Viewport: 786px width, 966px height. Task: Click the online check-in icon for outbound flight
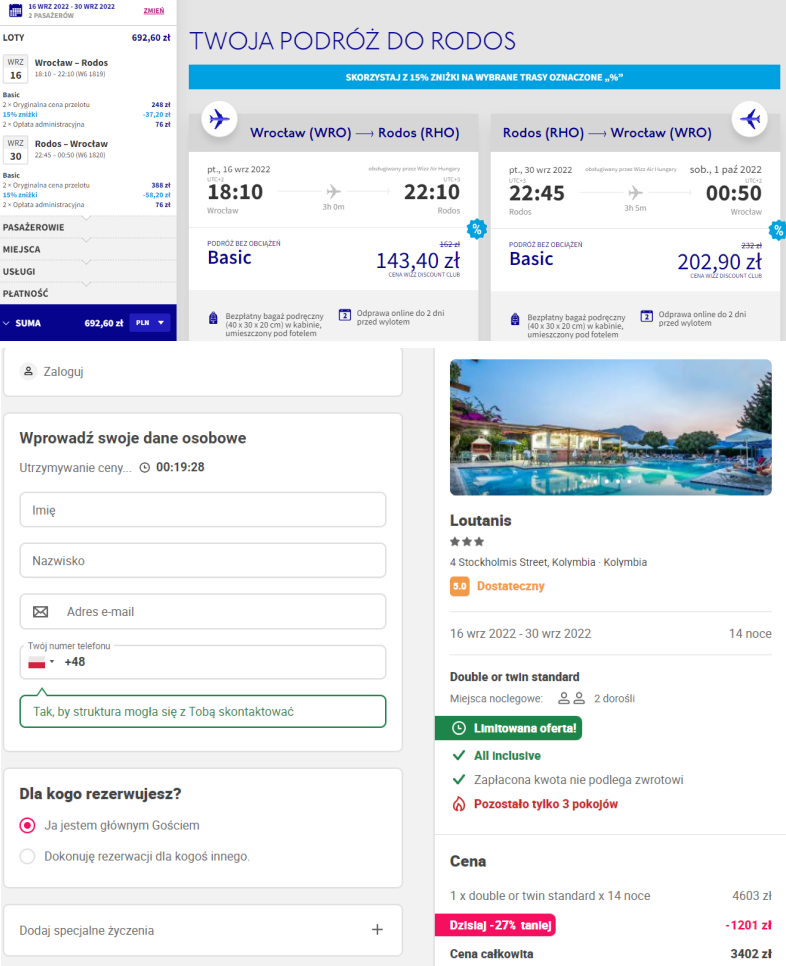345,315
